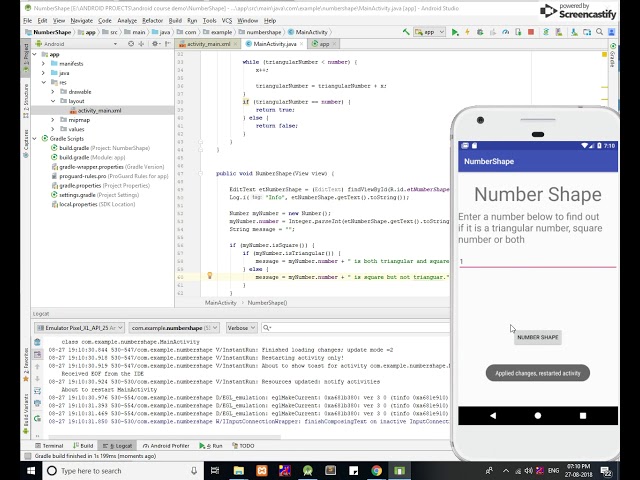This screenshot has height=480, width=640.
Task: Open the Terminal tool window tab
Action: (x=49, y=446)
